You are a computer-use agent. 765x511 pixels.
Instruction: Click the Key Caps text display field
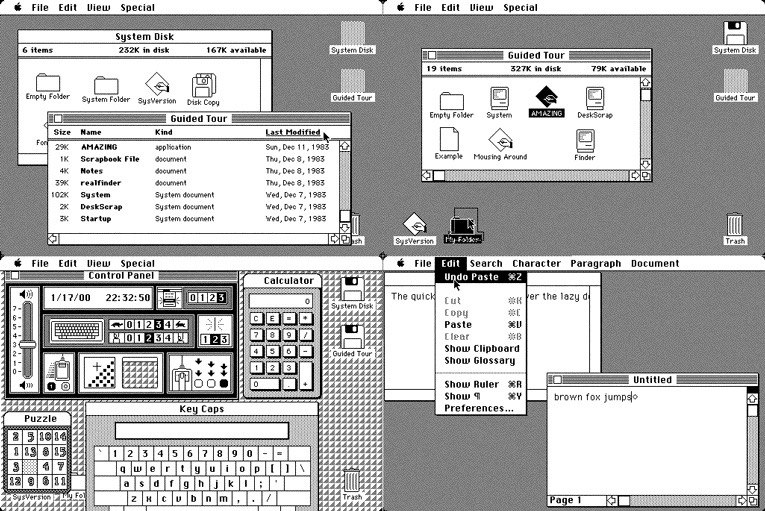[x=202, y=431]
